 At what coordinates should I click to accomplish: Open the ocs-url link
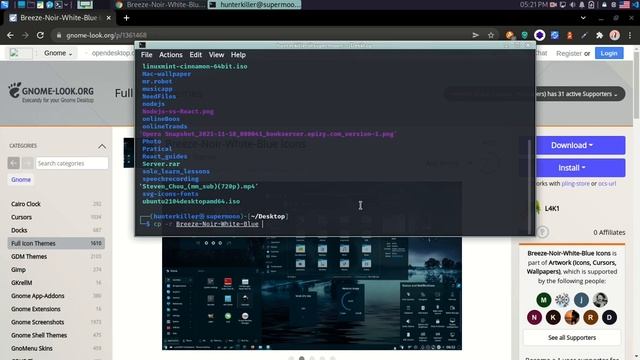pyautogui.click(x=607, y=184)
